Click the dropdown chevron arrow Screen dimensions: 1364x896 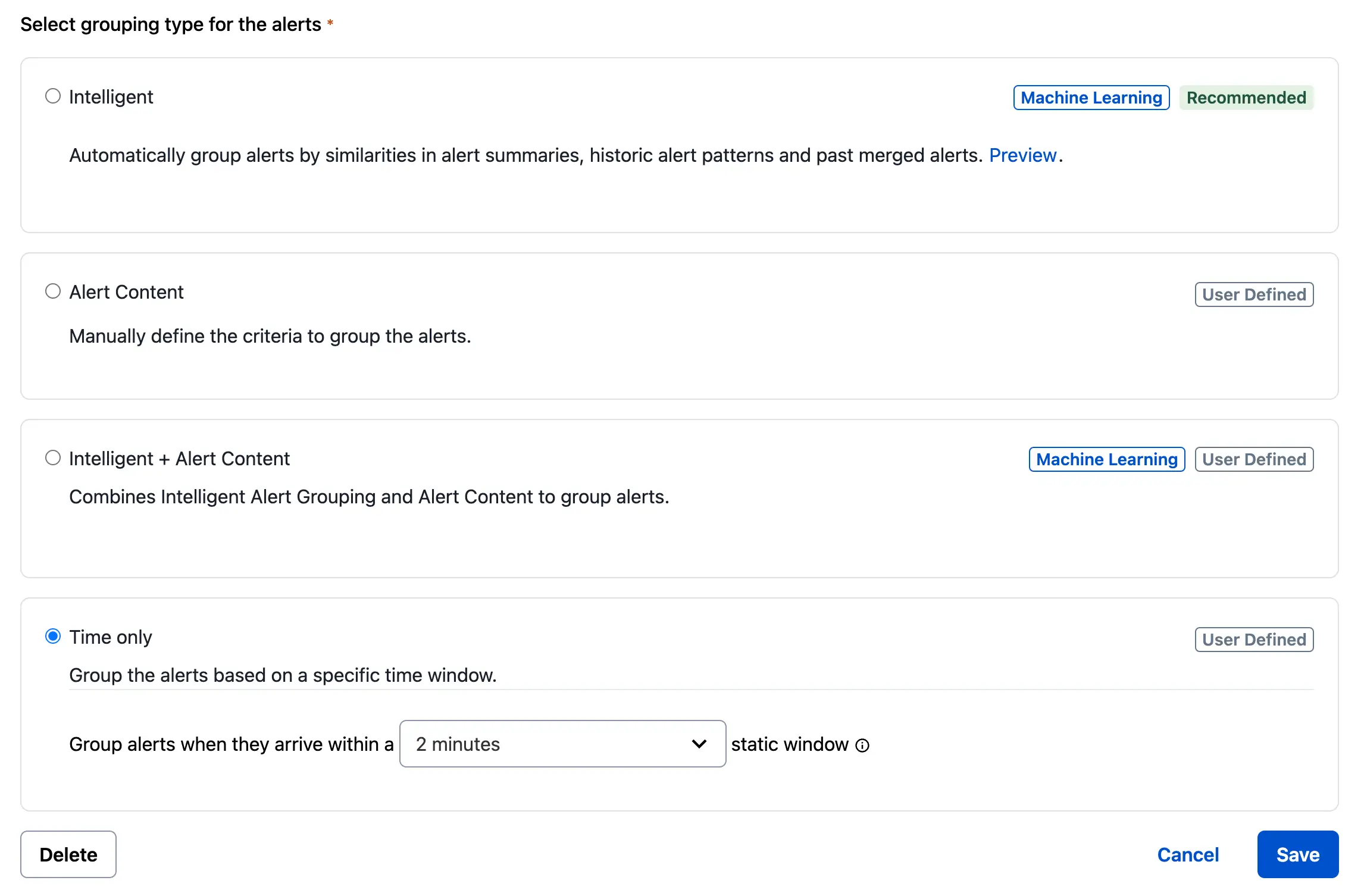(x=699, y=744)
